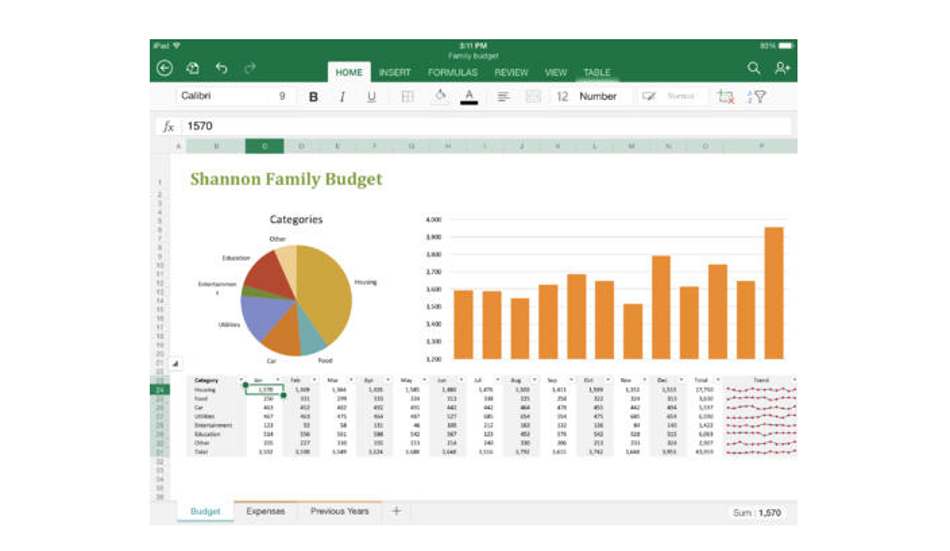Tap the formula bar showing 1570
The width and height of the screenshot is (950, 551).
[487, 126]
